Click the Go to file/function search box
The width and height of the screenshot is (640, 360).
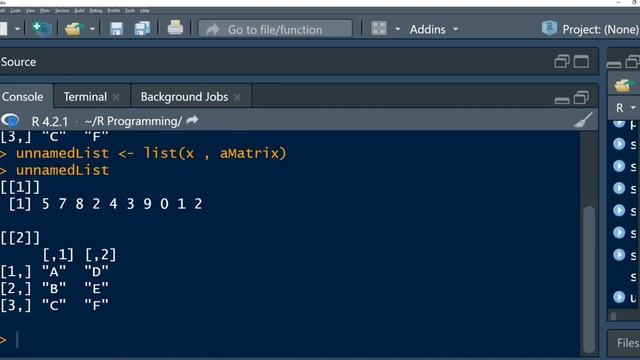pos(275,29)
